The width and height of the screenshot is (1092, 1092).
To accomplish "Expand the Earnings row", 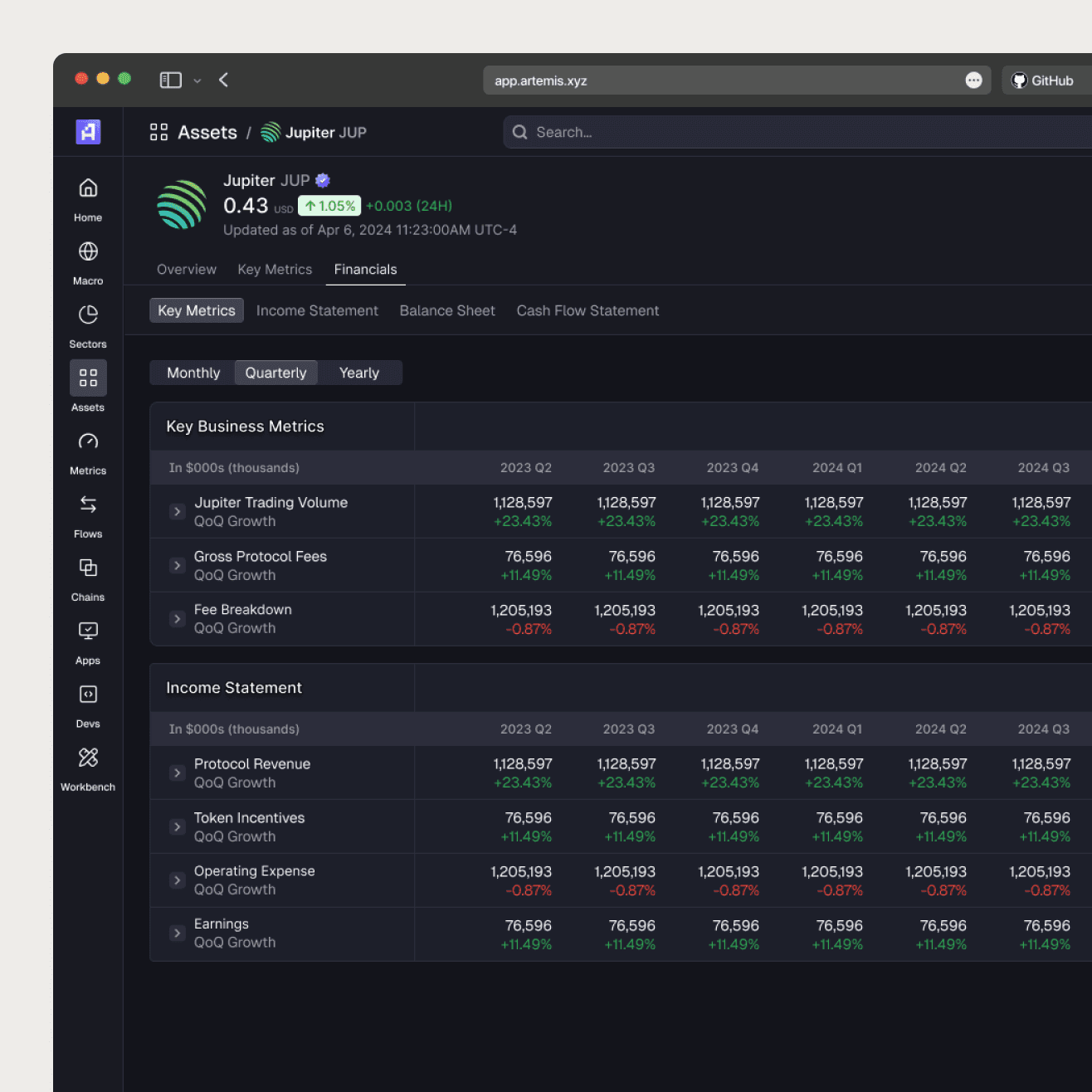I will [177, 933].
